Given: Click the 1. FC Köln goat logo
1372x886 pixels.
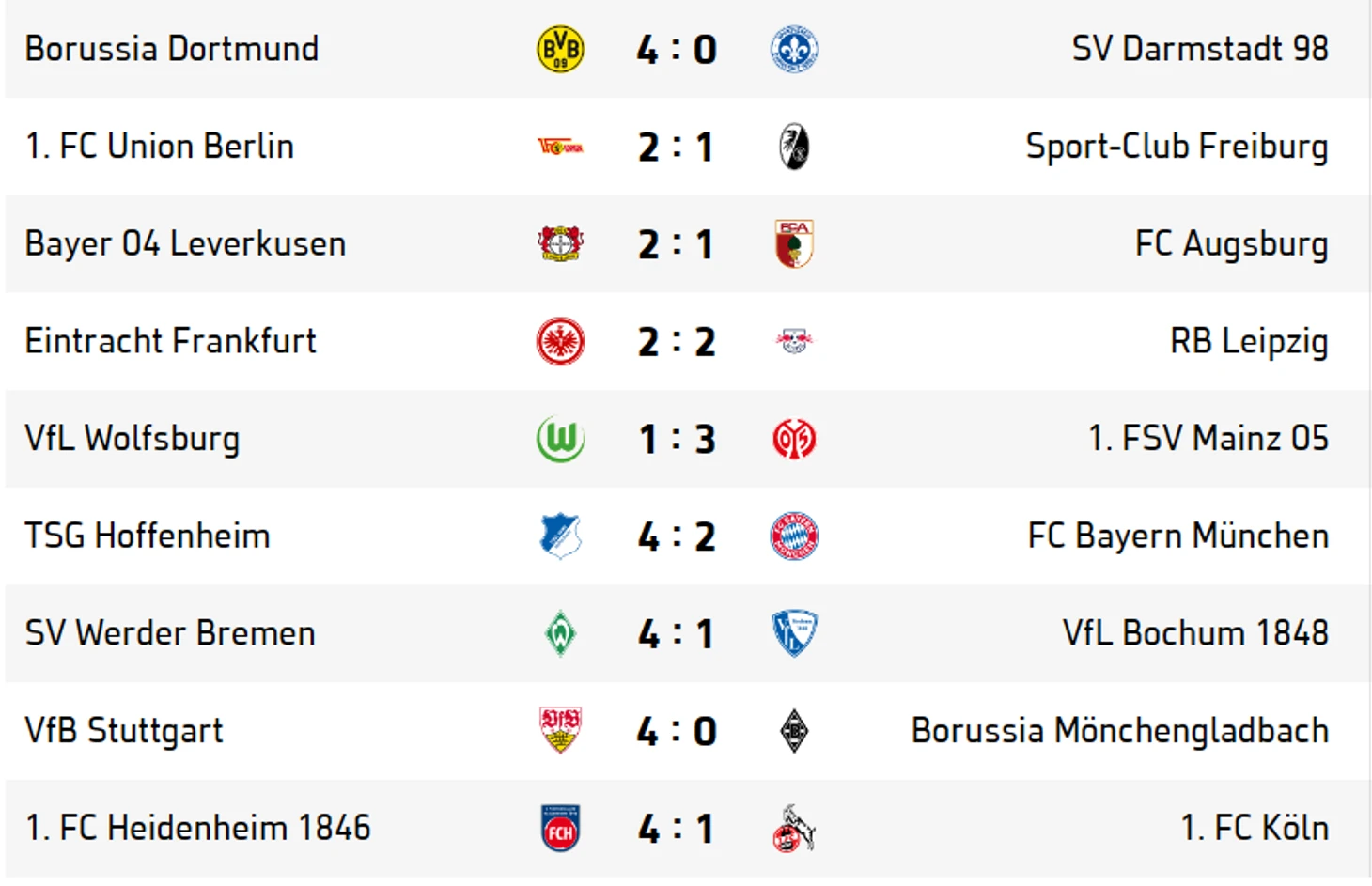Looking at the screenshot, I should (794, 828).
